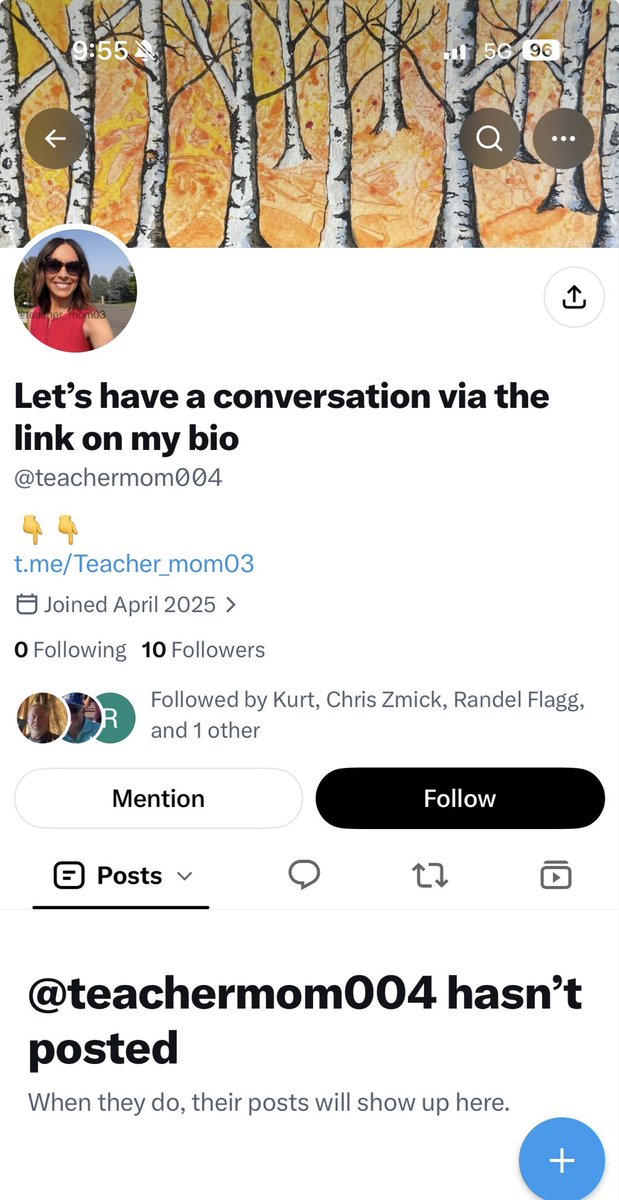Tap the share profile icon
Image resolution: width=619 pixels, height=1200 pixels.
[574, 297]
